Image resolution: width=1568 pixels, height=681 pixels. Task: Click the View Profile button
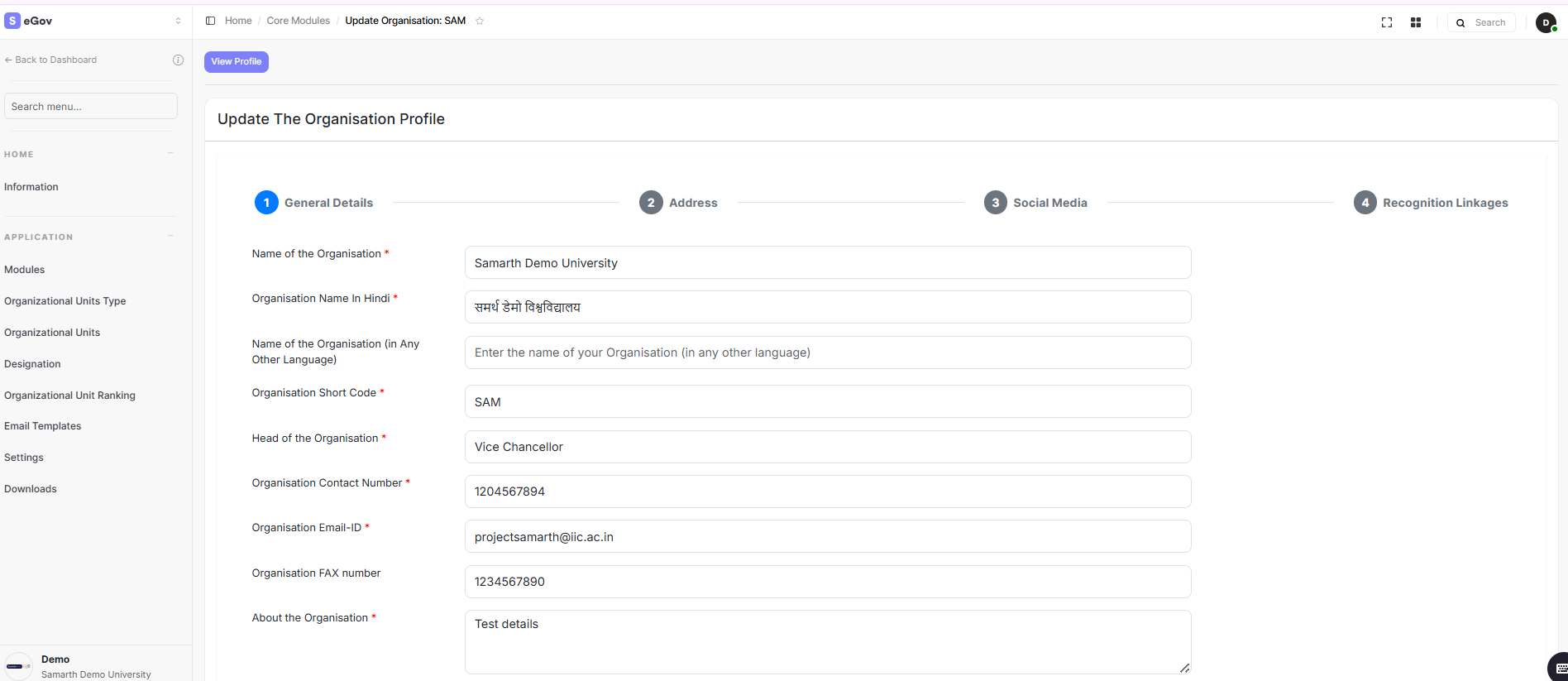point(237,61)
